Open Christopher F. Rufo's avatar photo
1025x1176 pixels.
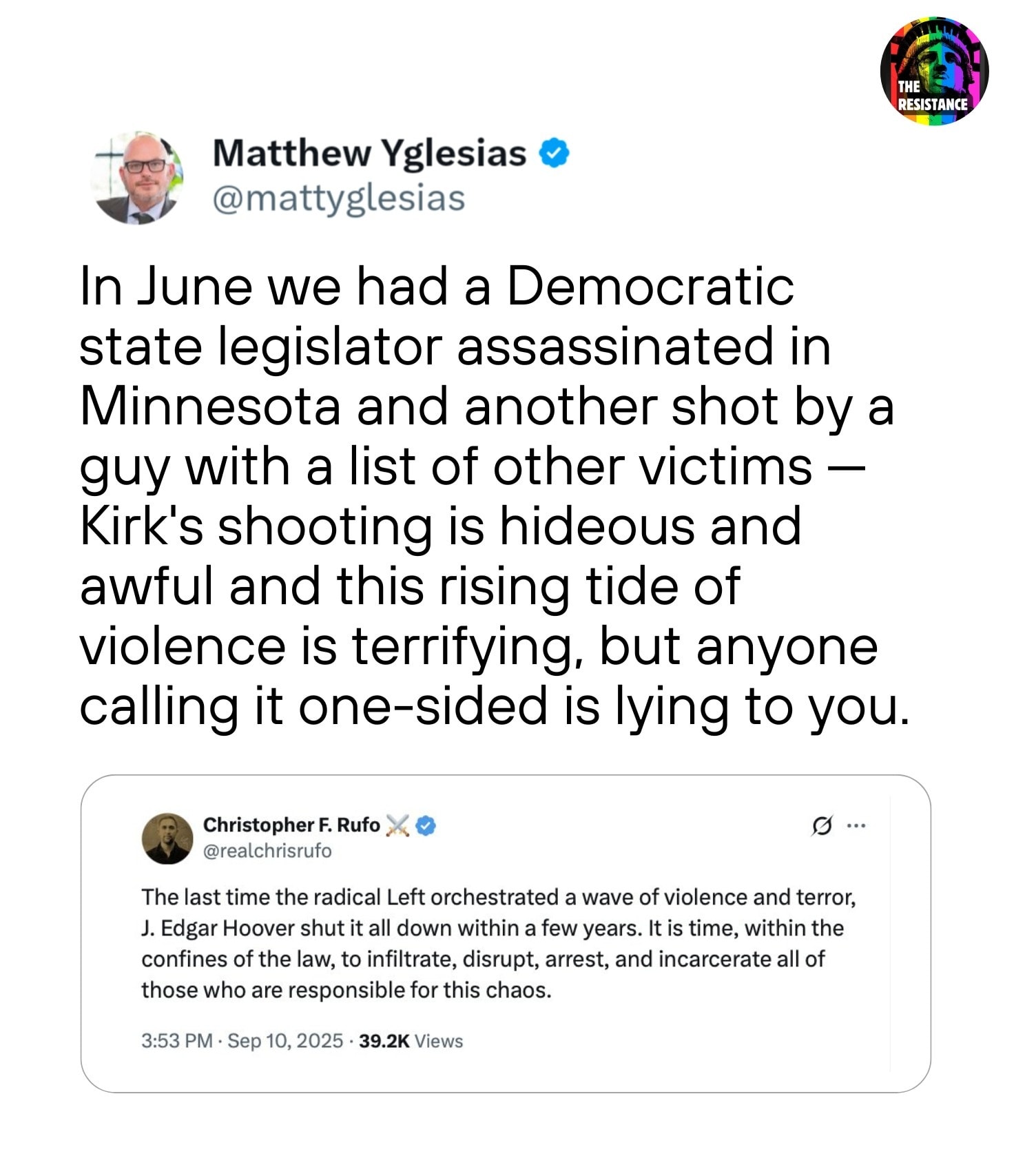[167, 838]
